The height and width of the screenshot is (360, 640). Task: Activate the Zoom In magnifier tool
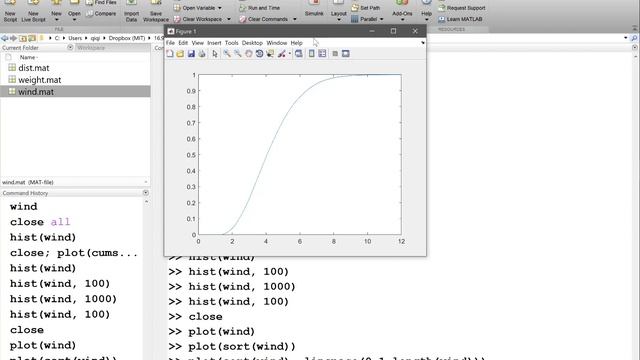coord(227,54)
